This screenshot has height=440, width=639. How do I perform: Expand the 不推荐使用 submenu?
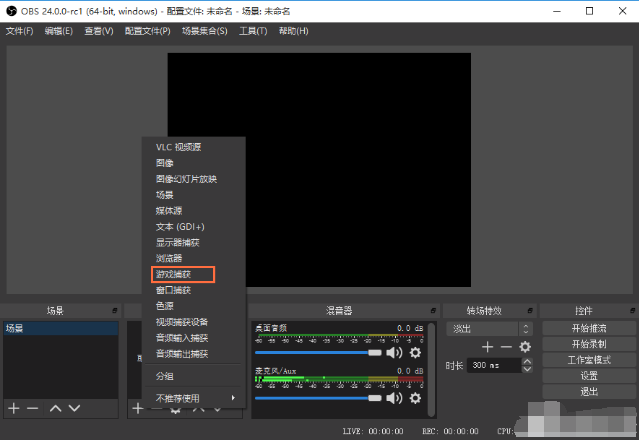click(x=195, y=398)
